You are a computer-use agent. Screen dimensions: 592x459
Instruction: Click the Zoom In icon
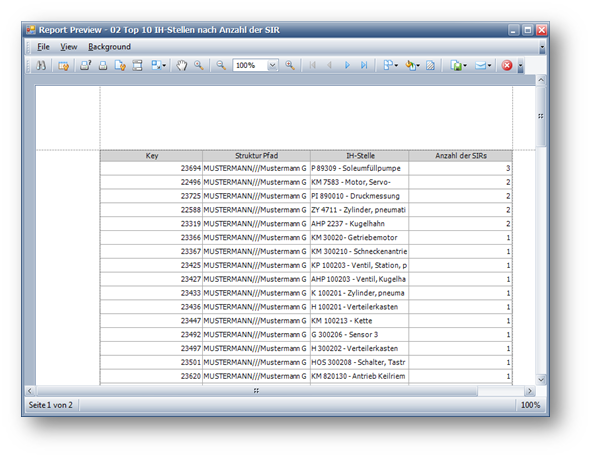click(290, 65)
